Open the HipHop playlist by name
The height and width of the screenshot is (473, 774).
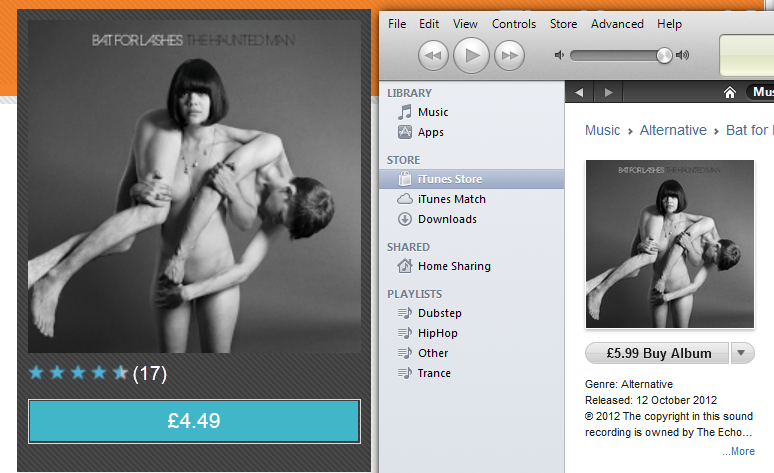pos(437,333)
